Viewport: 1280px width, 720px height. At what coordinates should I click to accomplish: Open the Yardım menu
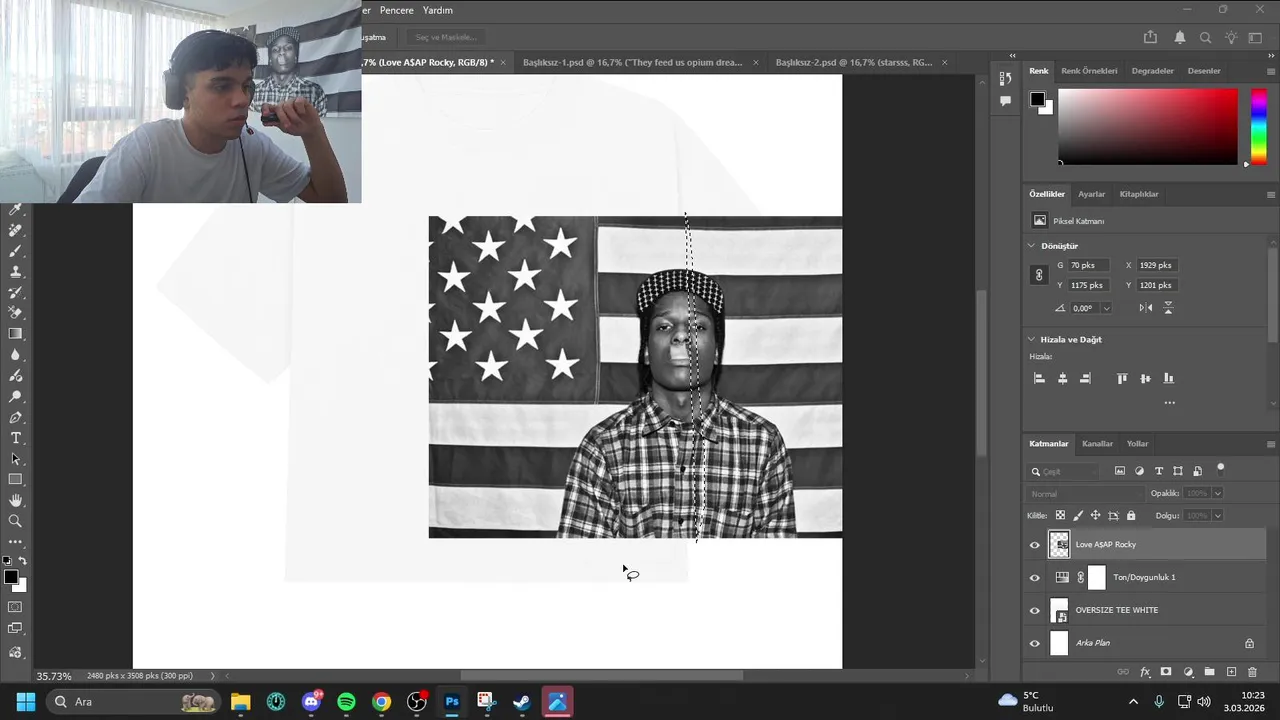(x=438, y=10)
